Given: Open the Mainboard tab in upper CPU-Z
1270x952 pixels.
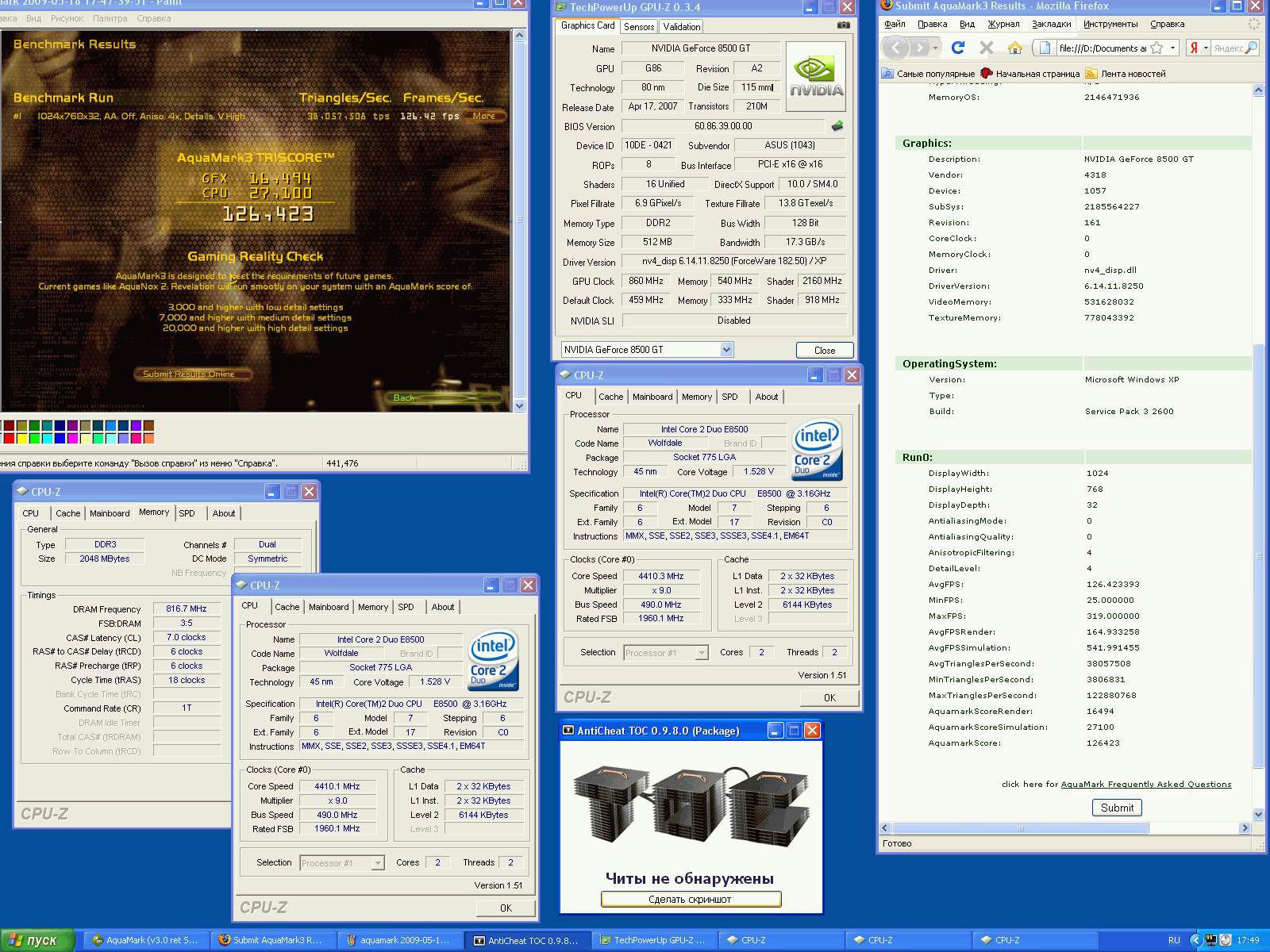Looking at the screenshot, I should (652, 397).
